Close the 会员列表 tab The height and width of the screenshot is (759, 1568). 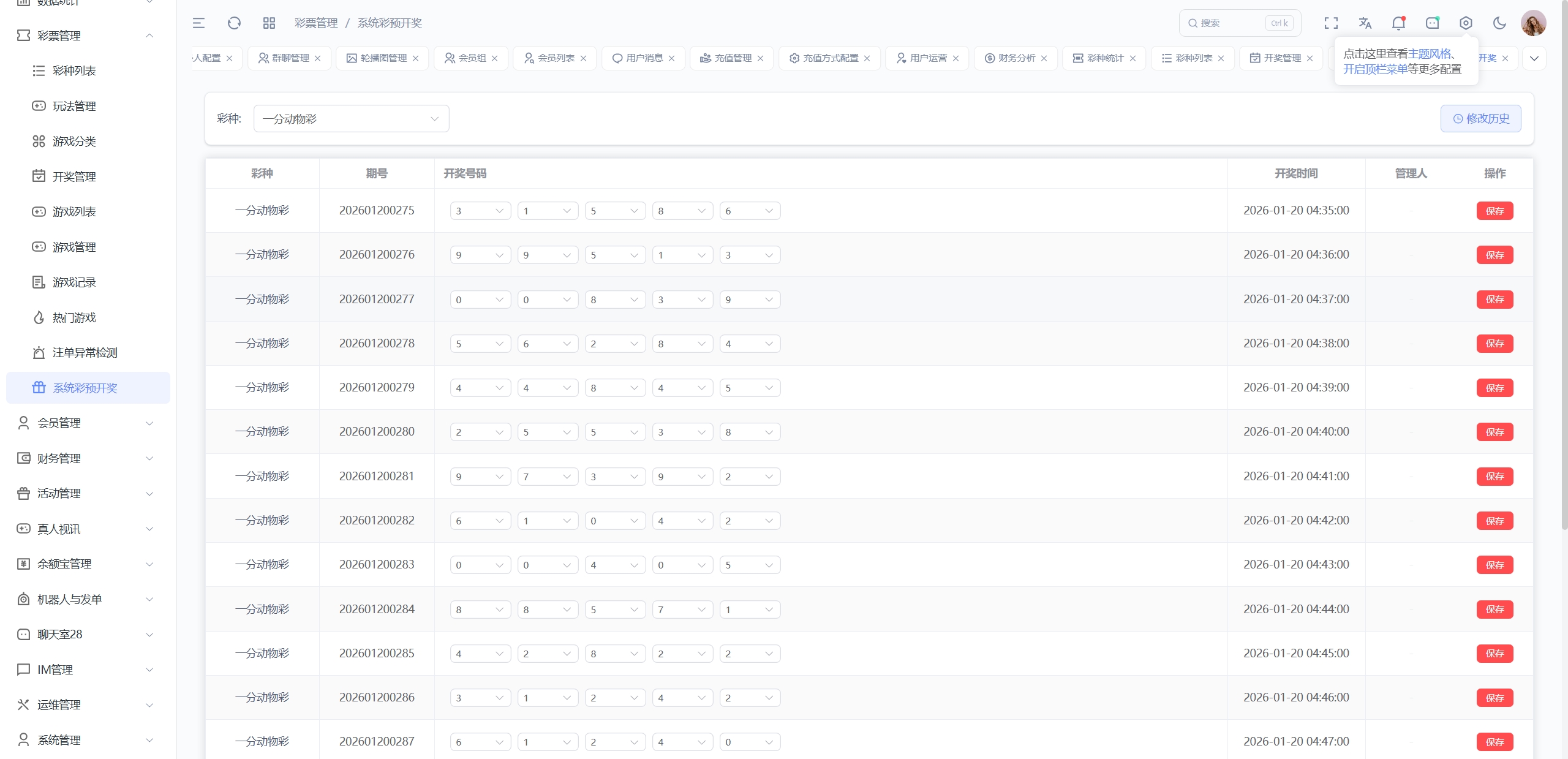(584, 58)
